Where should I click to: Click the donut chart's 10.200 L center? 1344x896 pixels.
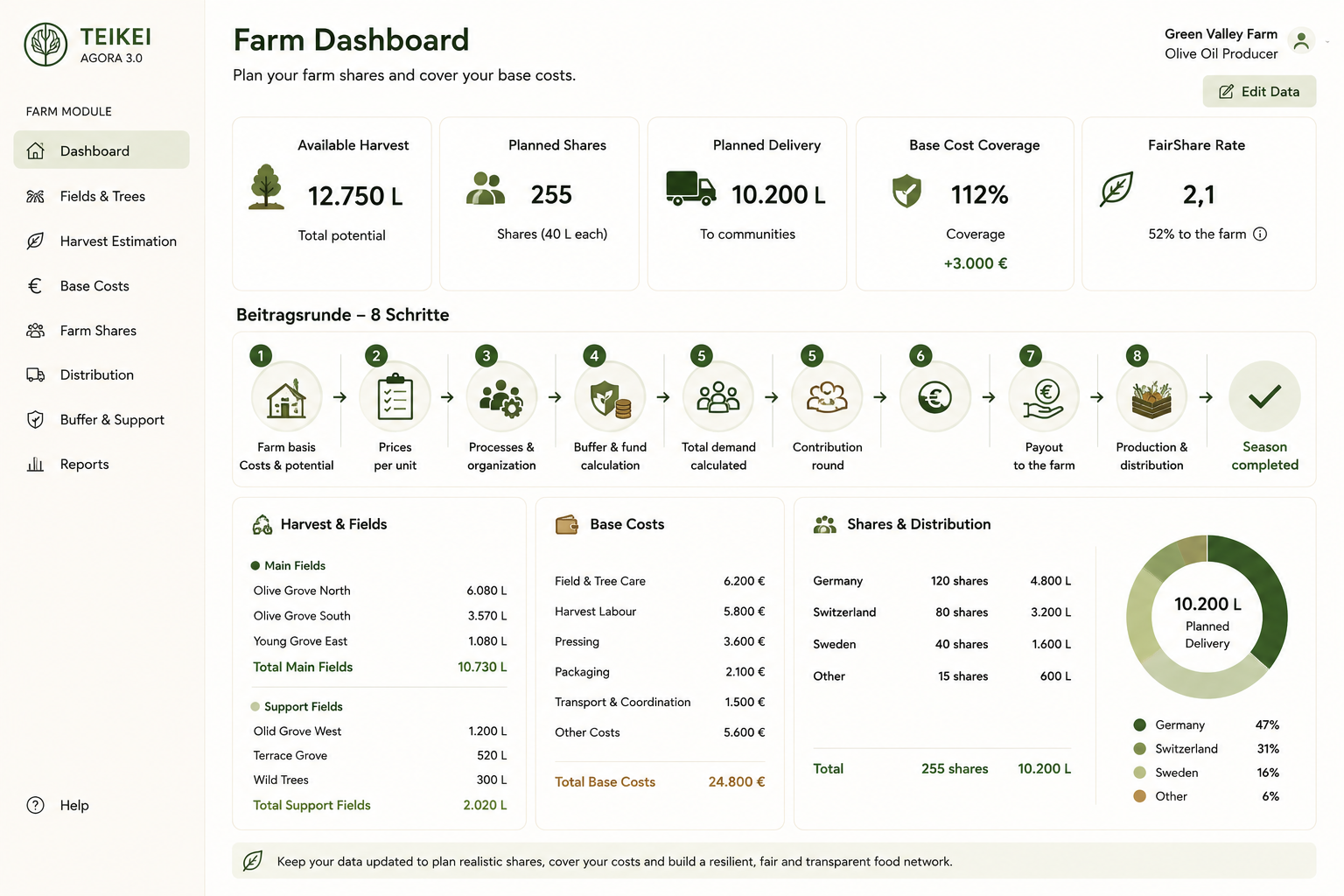[x=1207, y=604]
